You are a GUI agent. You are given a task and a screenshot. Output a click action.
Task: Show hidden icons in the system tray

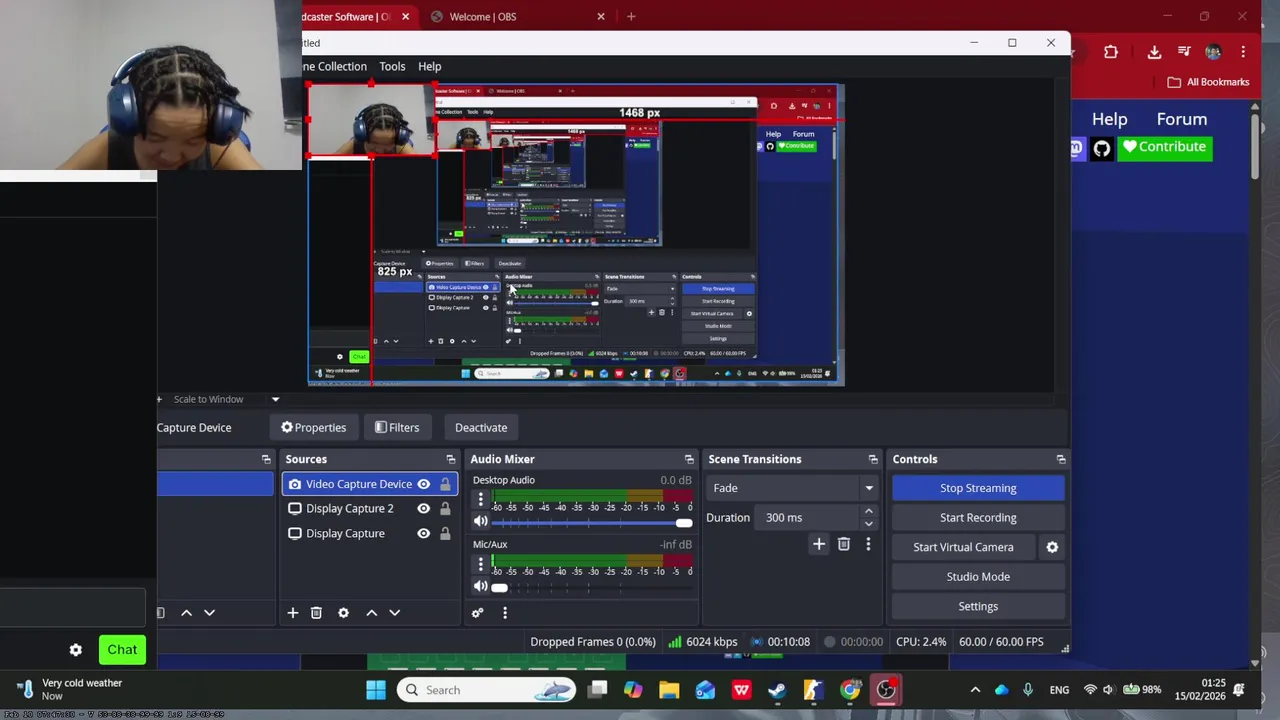[x=975, y=690]
